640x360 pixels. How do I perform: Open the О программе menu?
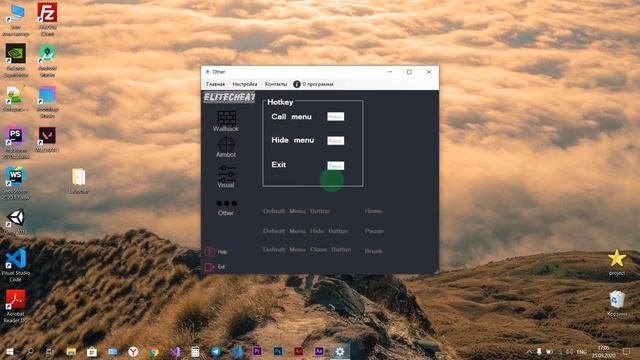click(x=318, y=84)
